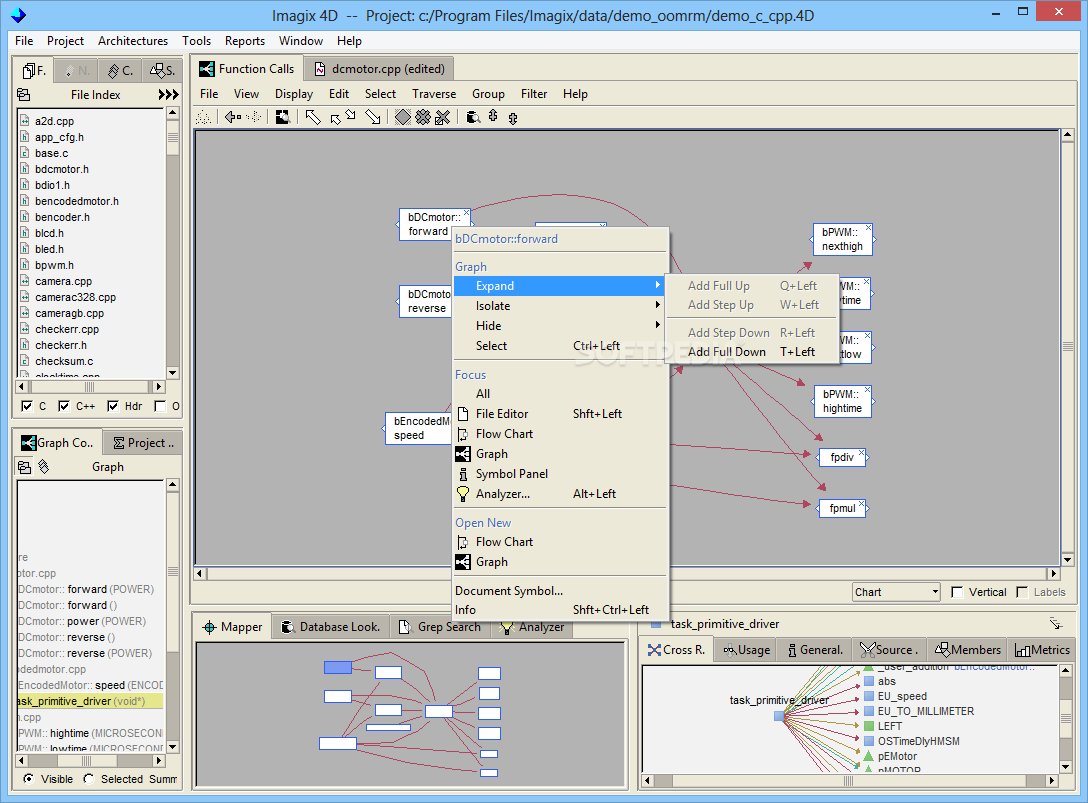Expand right side of fpdiv node
The image size is (1088, 803).
(867, 457)
